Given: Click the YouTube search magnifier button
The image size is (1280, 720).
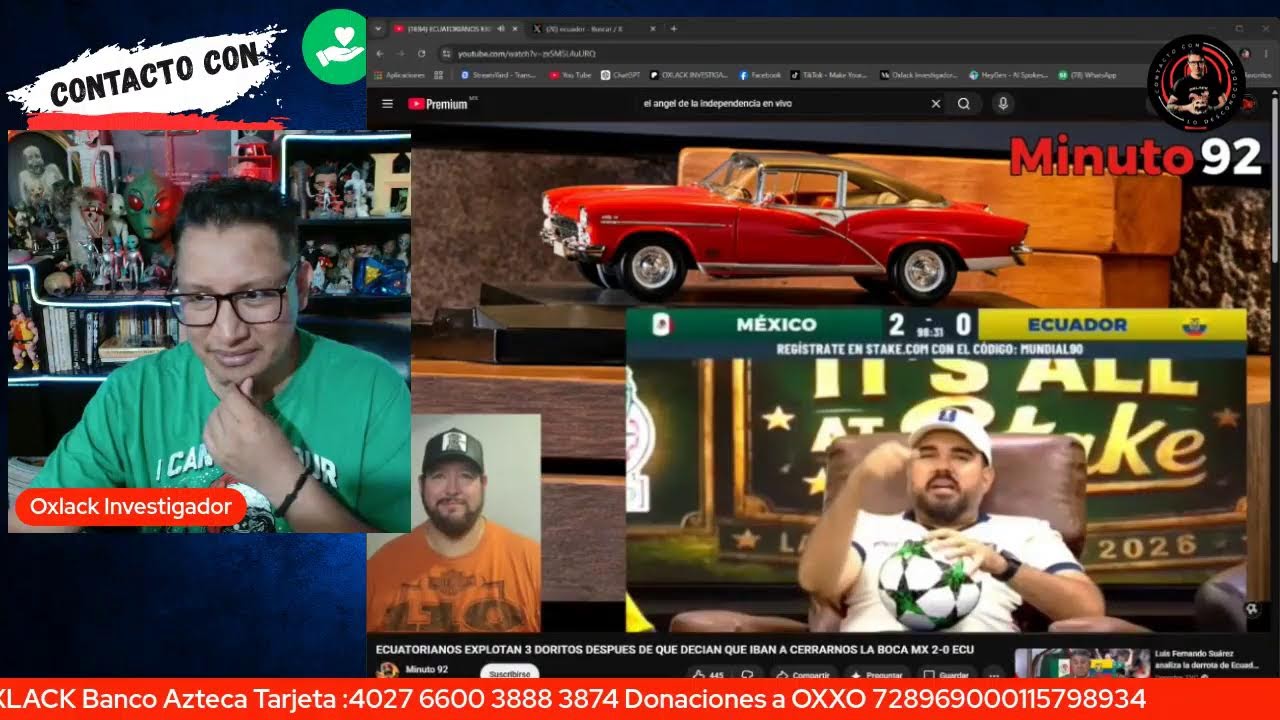Looking at the screenshot, I should point(964,103).
